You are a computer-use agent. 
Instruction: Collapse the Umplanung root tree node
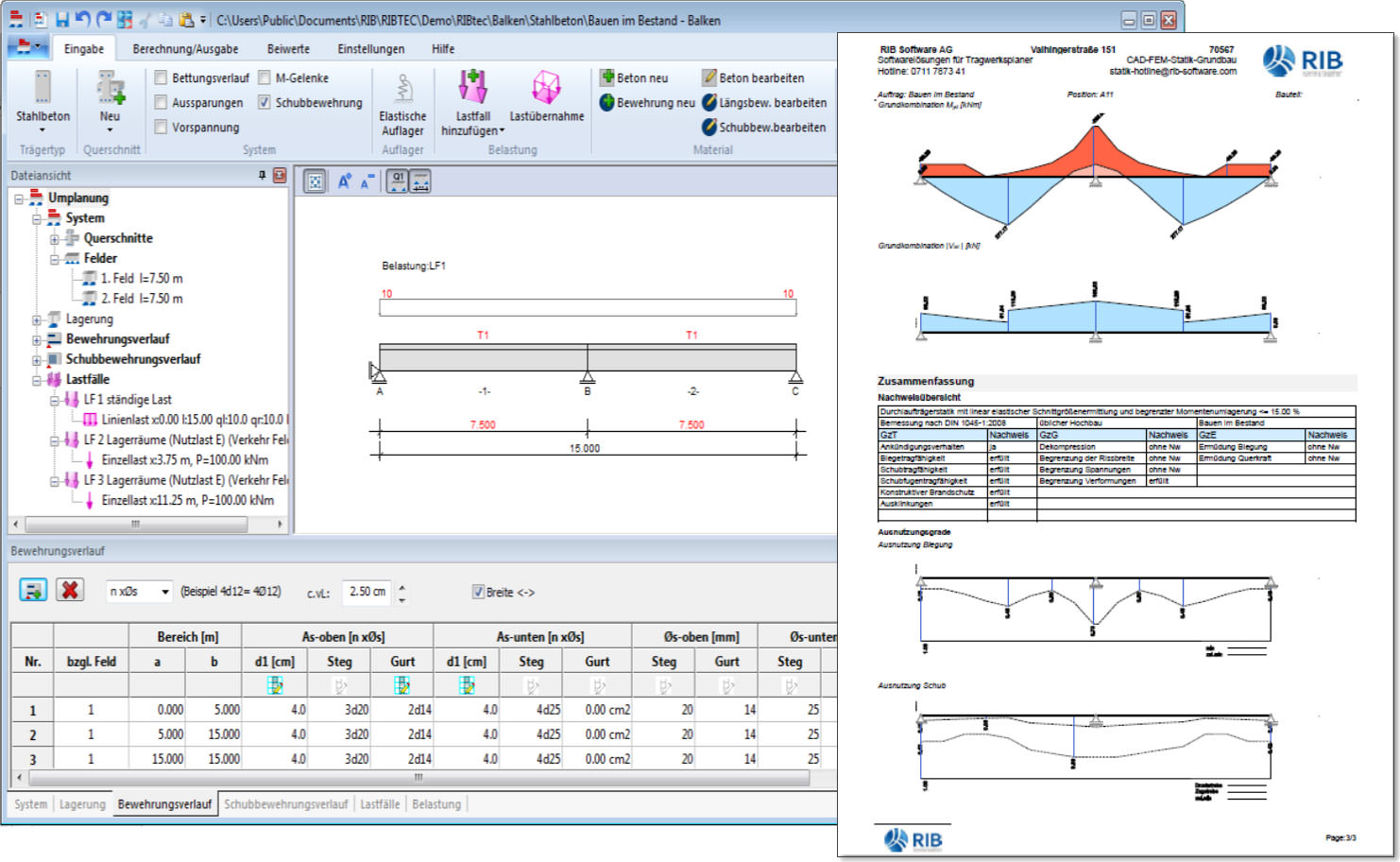[x=19, y=198]
